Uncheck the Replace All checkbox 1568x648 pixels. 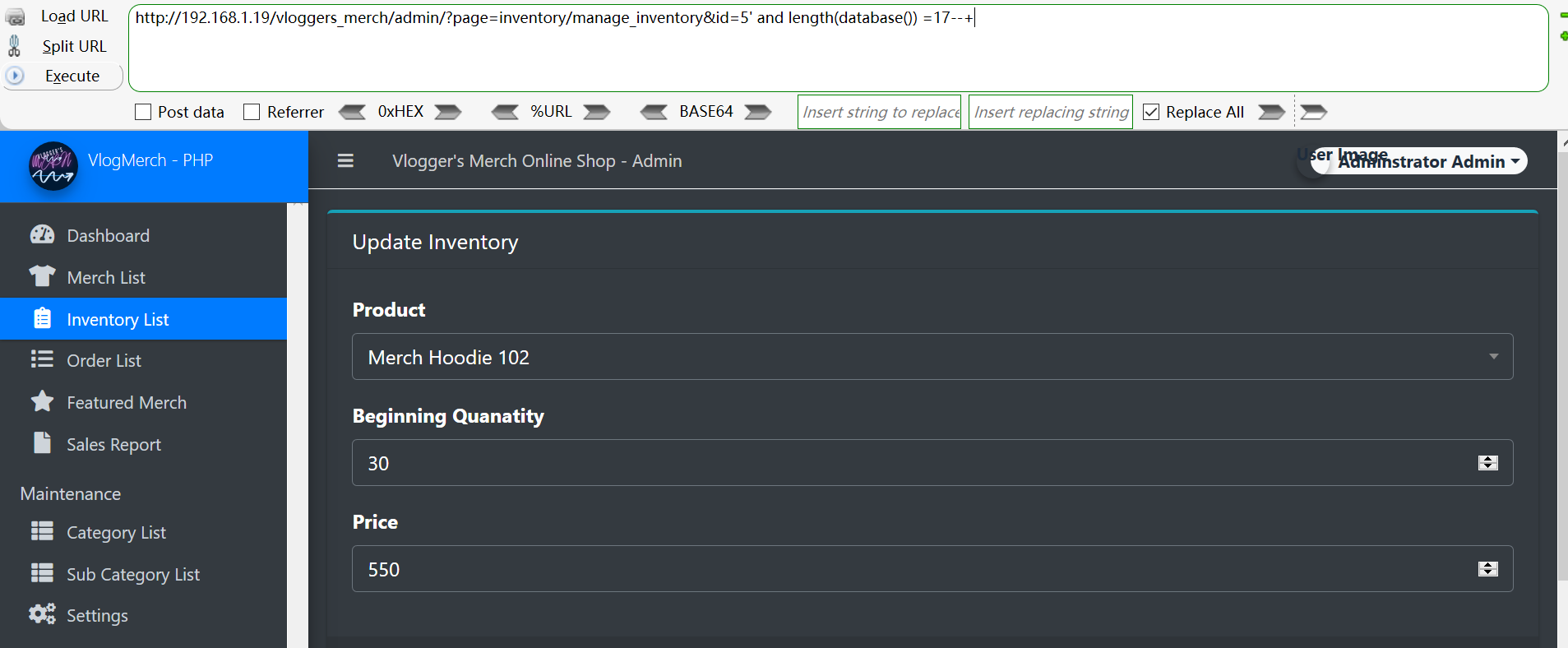pyautogui.click(x=1151, y=112)
